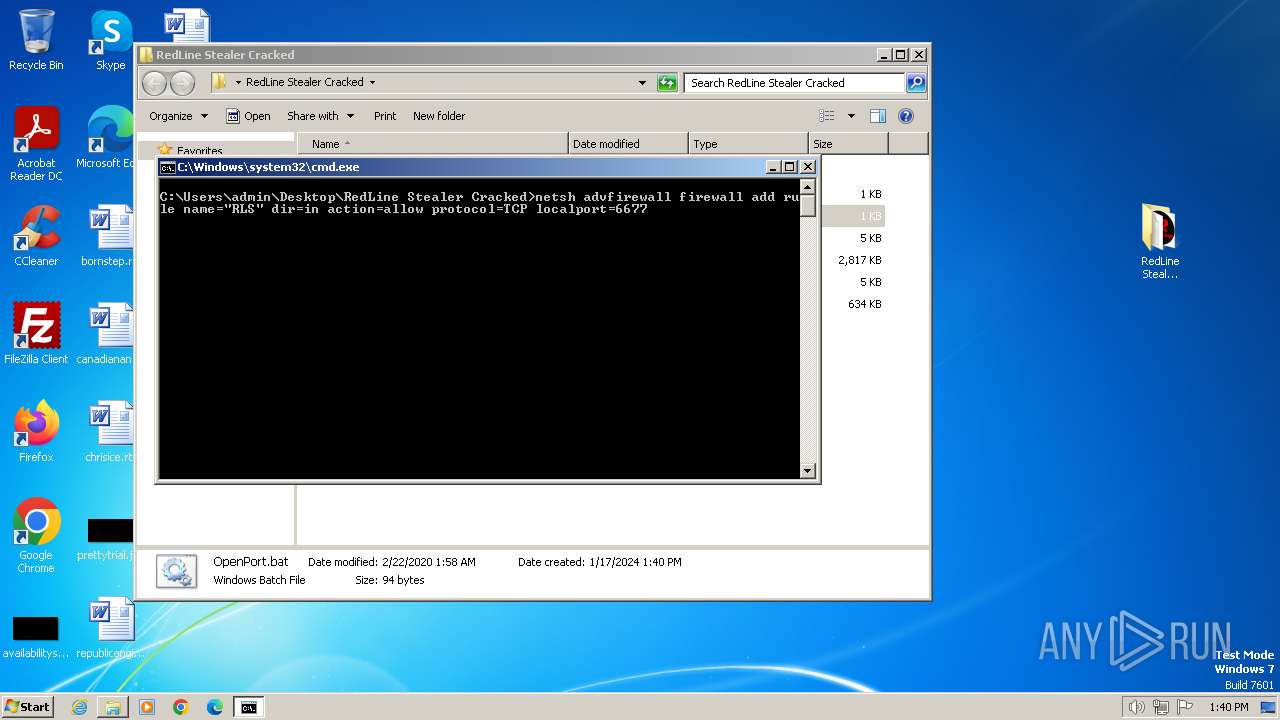Open the Start menu

tap(27, 706)
